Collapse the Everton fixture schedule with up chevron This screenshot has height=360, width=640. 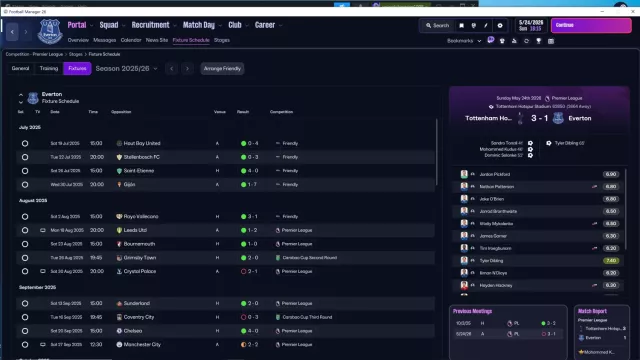pyautogui.click(x=21, y=95)
